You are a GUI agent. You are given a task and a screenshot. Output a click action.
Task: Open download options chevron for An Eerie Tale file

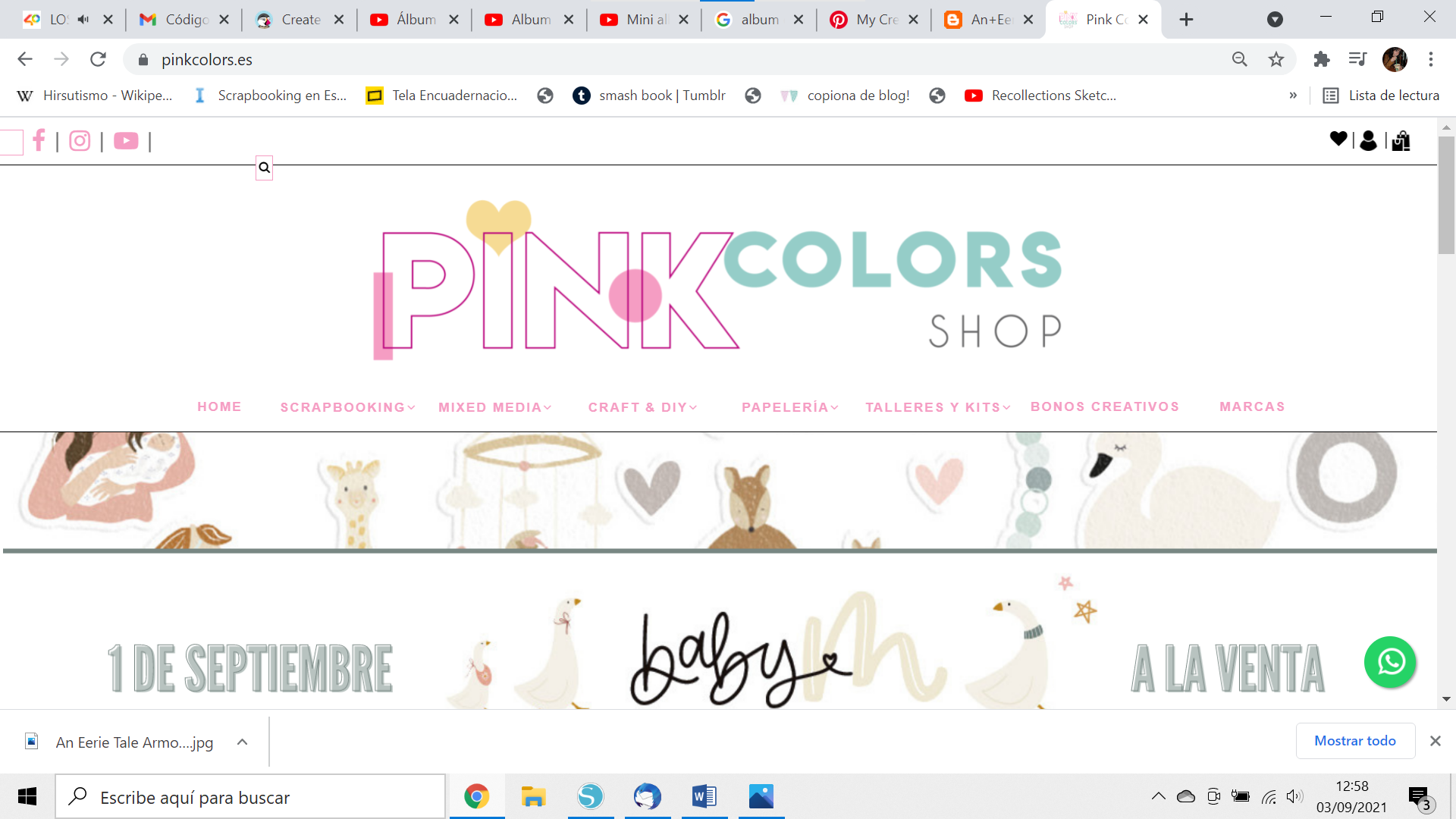[x=242, y=742]
